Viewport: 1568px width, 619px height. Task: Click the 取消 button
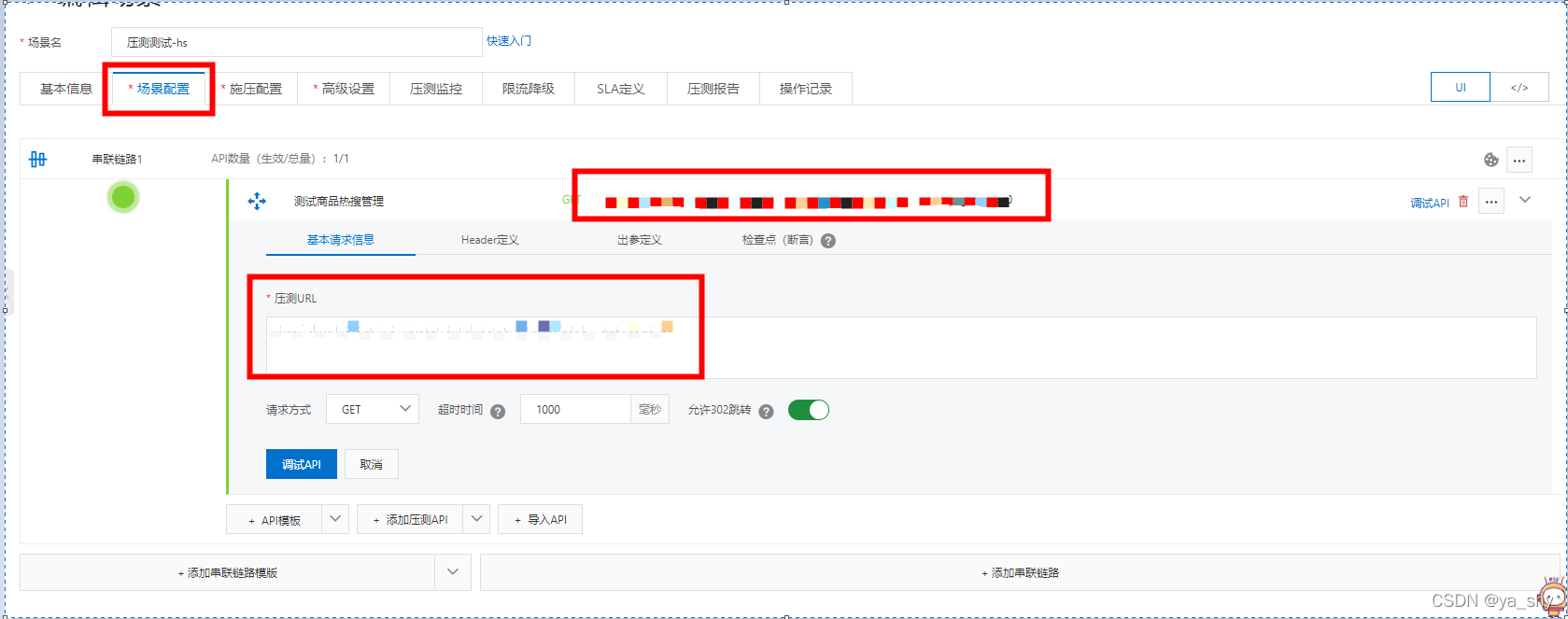(x=372, y=464)
